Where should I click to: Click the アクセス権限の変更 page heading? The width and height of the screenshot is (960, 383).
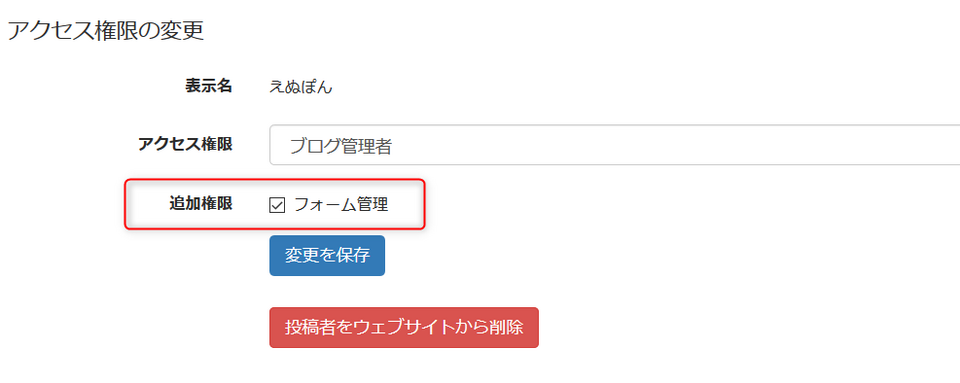pyautogui.click(x=105, y=31)
